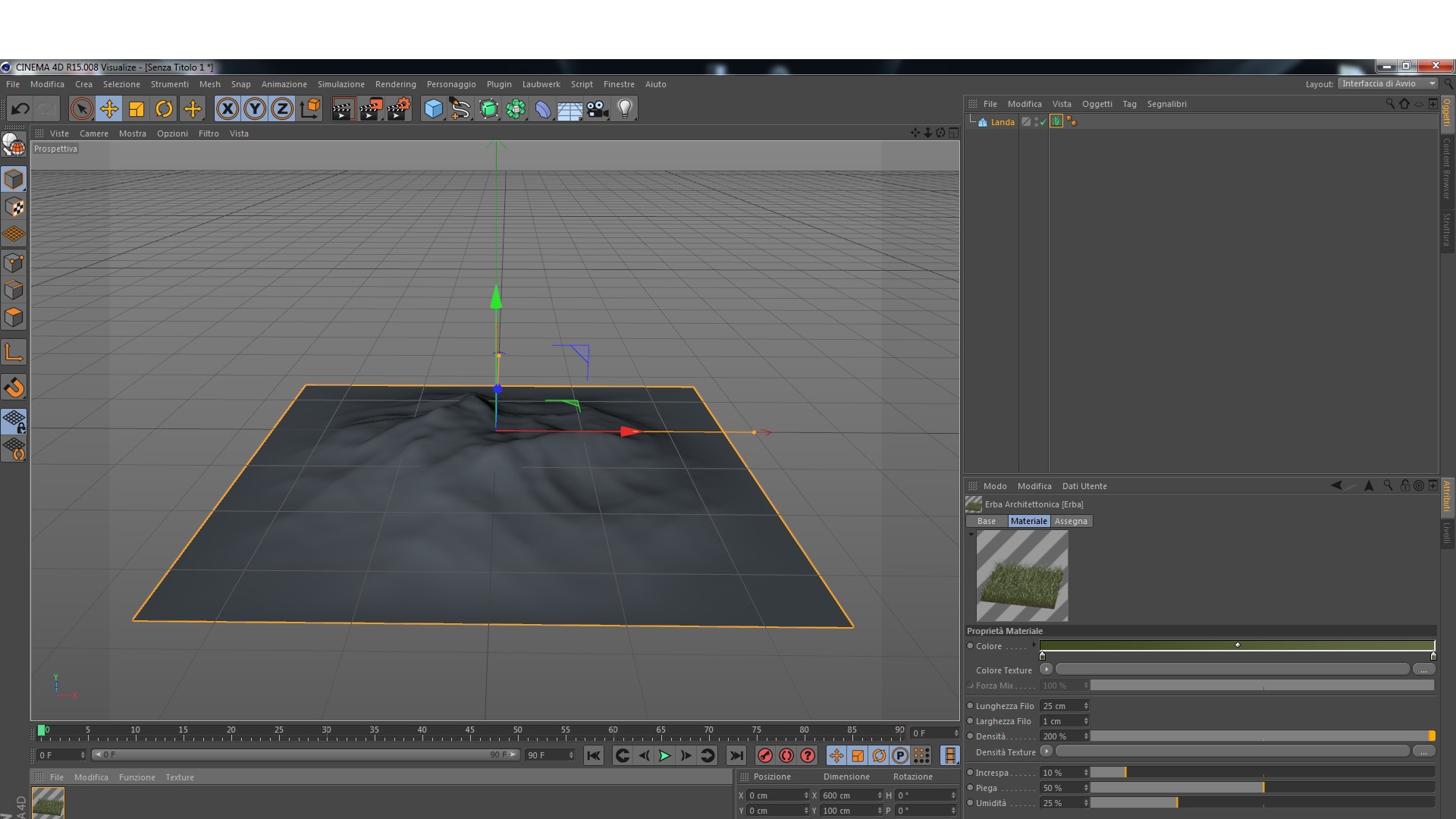Click the Piega slider bar
This screenshot has width=1456, height=819.
1262,788
